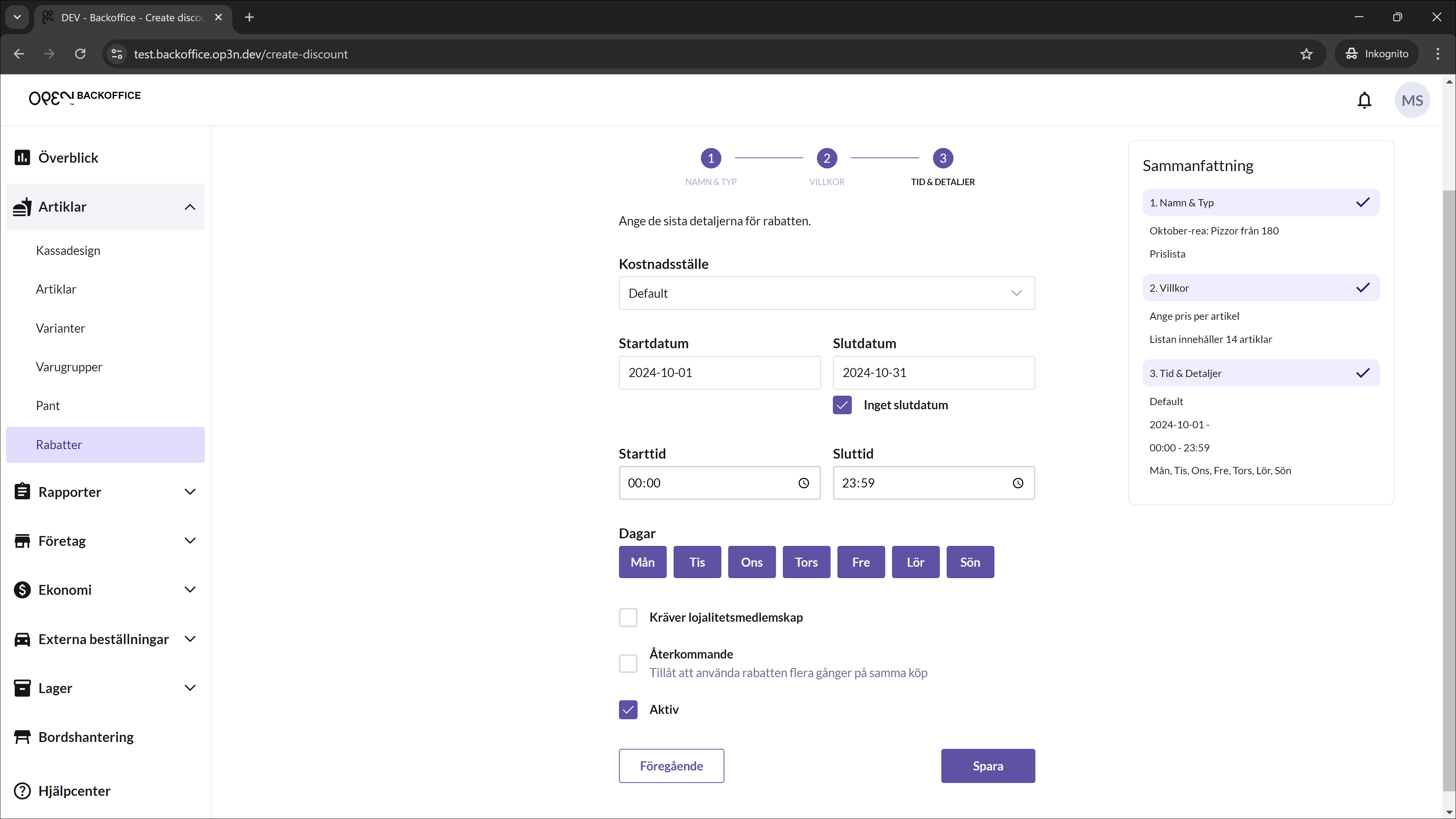Toggle the Lör day button
1456x819 pixels.
[915, 562]
